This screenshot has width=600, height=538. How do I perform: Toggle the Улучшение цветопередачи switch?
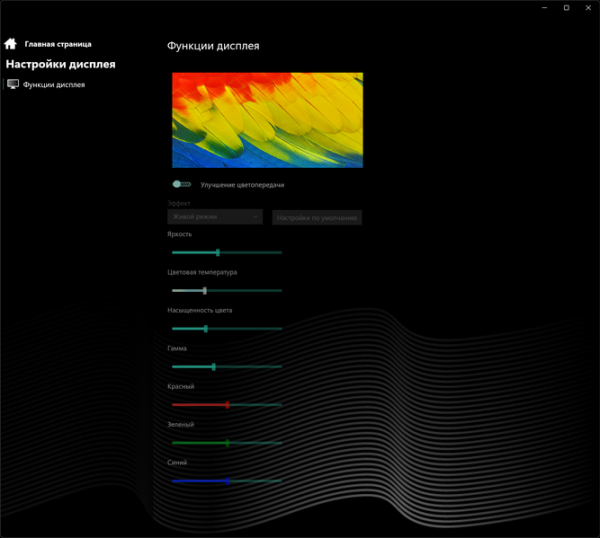[182, 184]
